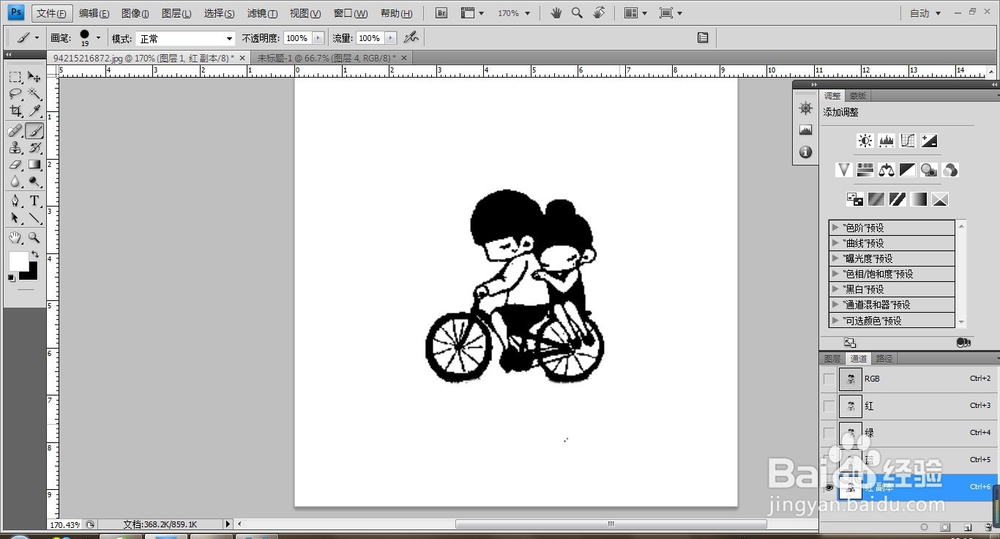Open the Histogram panel icon

pos(805,130)
